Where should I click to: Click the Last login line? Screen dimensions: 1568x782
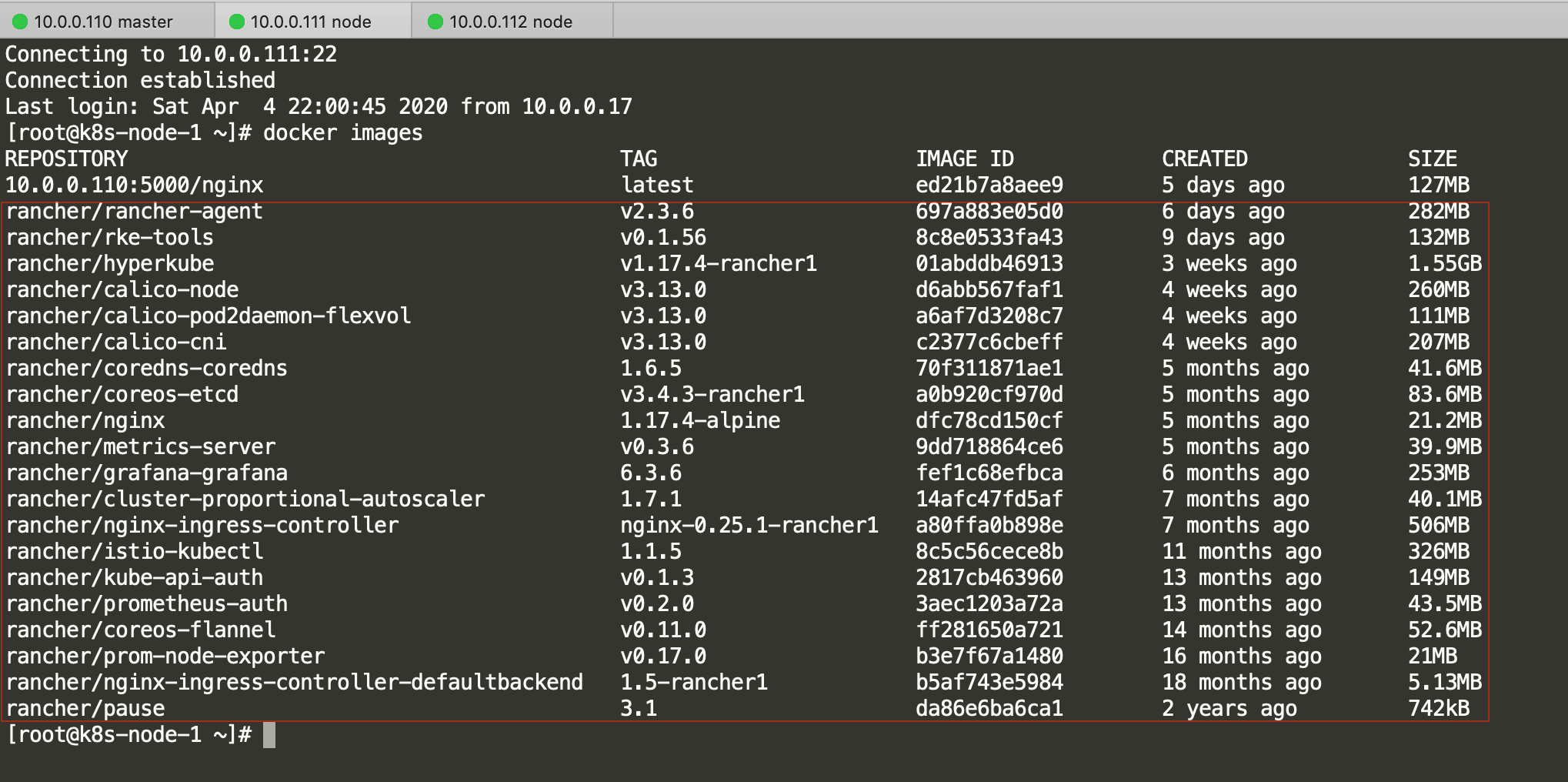[x=319, y=107]
